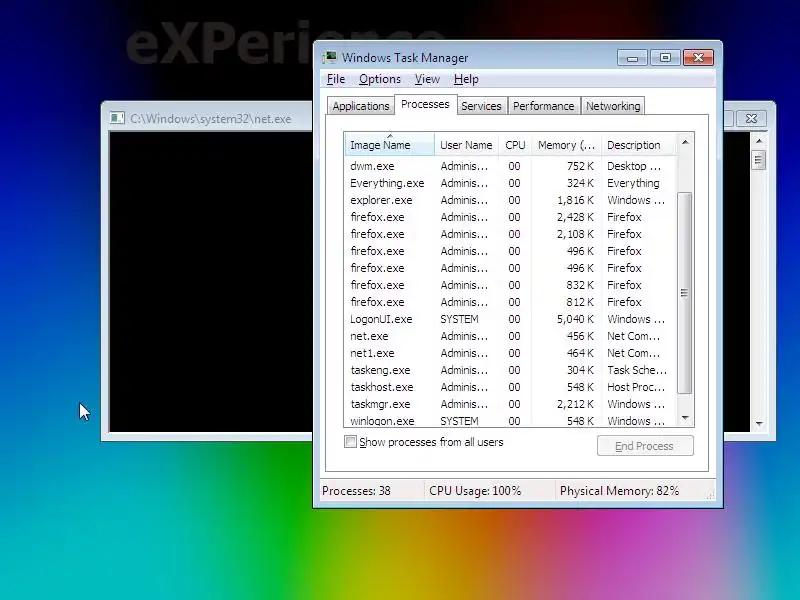Minimize the Task Manager window
Image resolution: width=800 pixels, height=600 pixels.
click(x=632, y=58)
